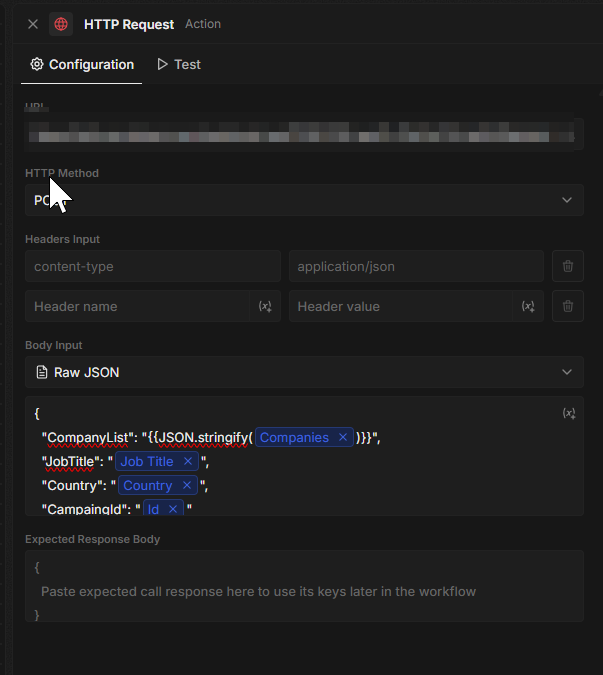Click the HTTP Request title text

129,25
